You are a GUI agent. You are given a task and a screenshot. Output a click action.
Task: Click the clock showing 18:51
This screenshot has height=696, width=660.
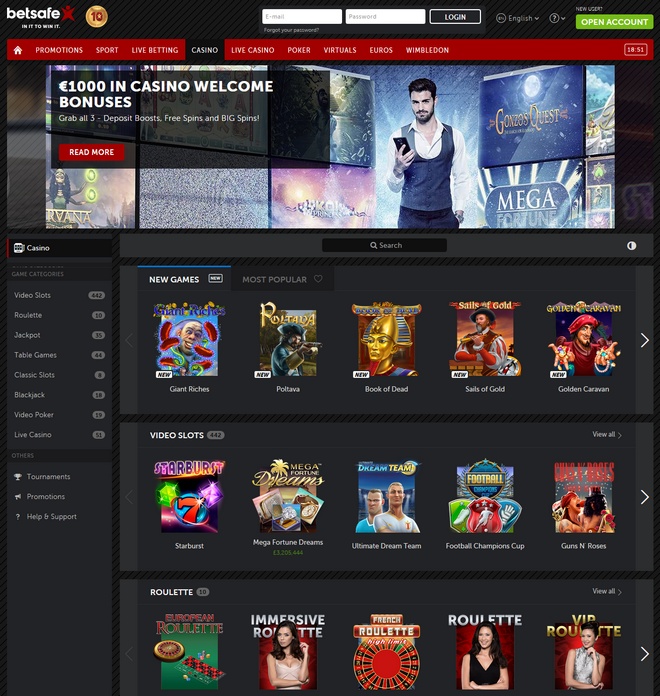[635, 50]
